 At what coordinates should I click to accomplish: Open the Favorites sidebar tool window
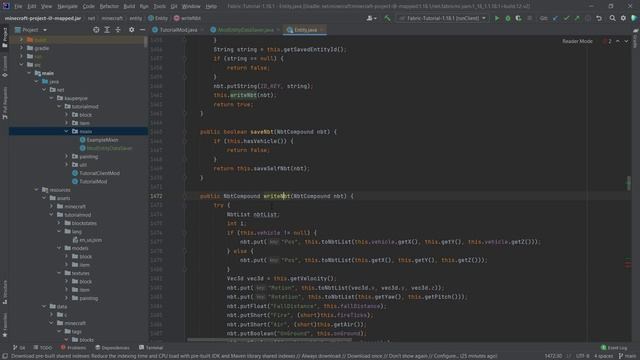(5, 325)
